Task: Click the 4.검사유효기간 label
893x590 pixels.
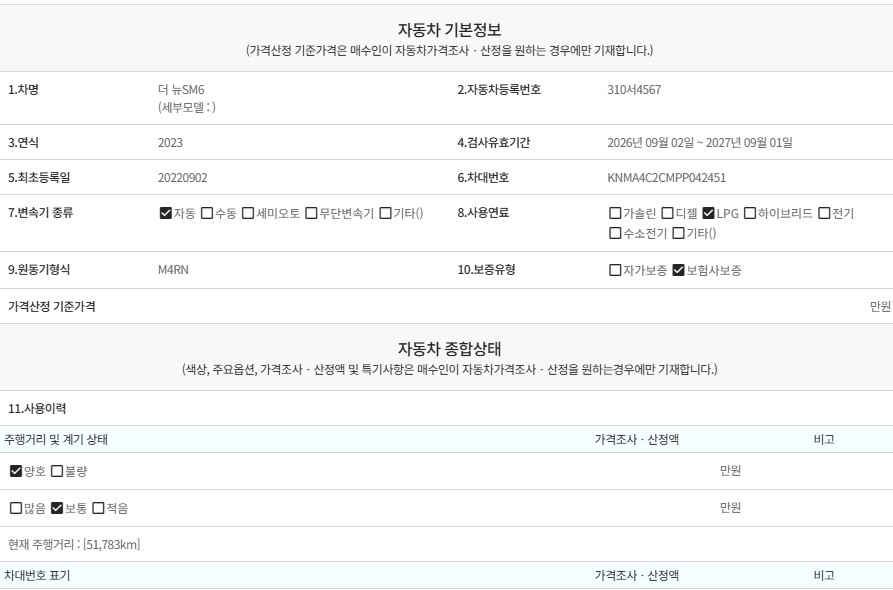Action: pyautogui.click(x=494, y=142)
